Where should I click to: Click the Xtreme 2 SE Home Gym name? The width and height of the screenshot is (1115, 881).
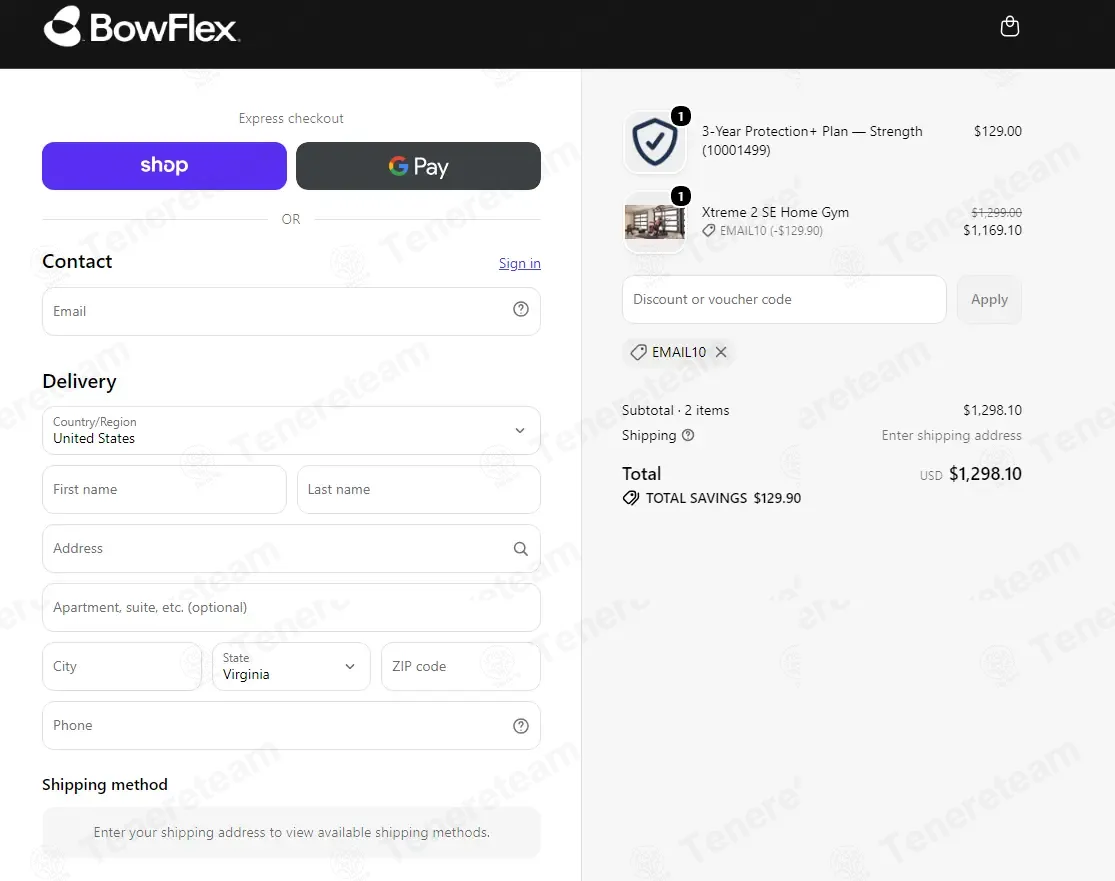775,212
